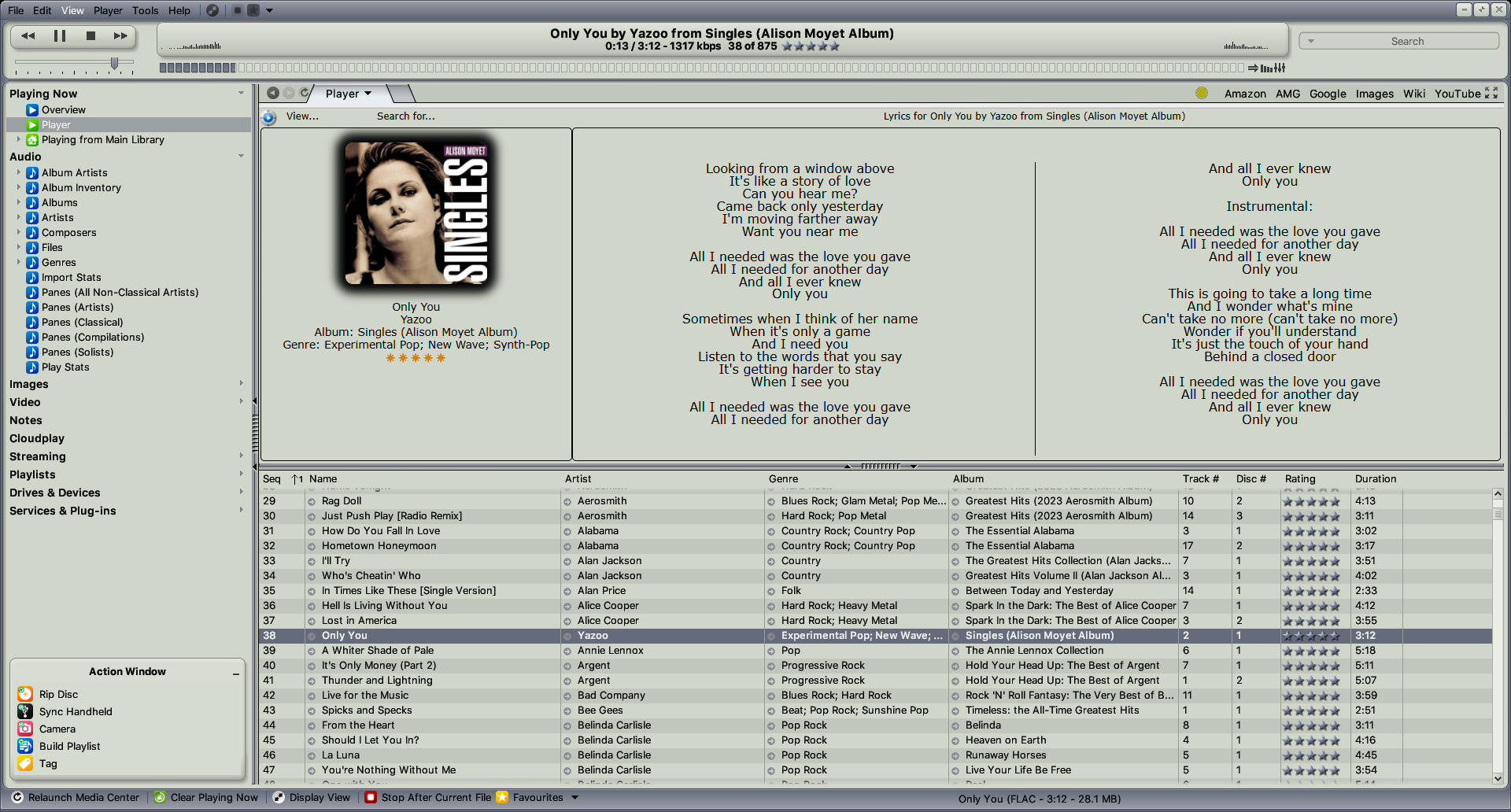Open the playback options arrow icon near the seek bar end
Image resolution: width=1511 pixels, height=812 pixels.
click(x=1253, y=68)
